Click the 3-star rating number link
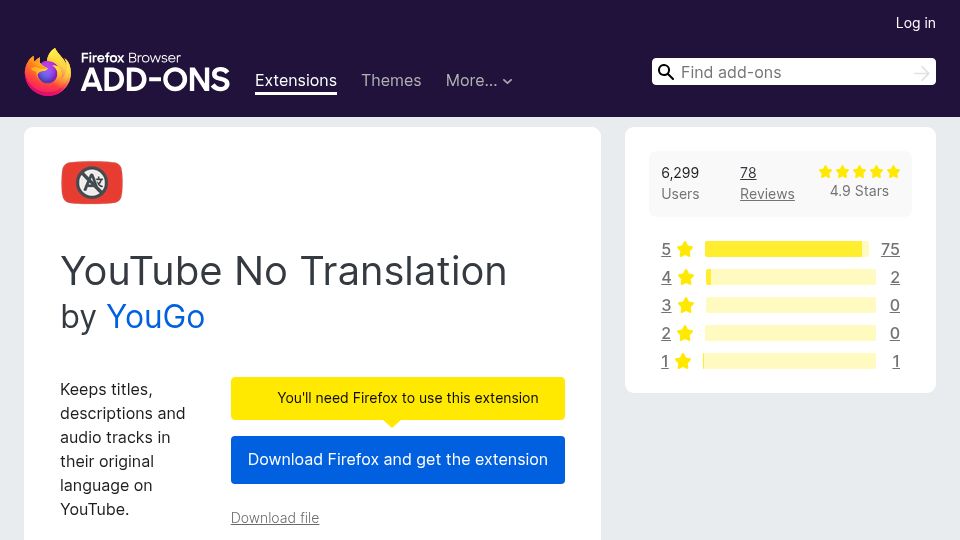Image resolution: width=960 pixels, height=540 pixels. pyautogui.click(x=666, y=305)
